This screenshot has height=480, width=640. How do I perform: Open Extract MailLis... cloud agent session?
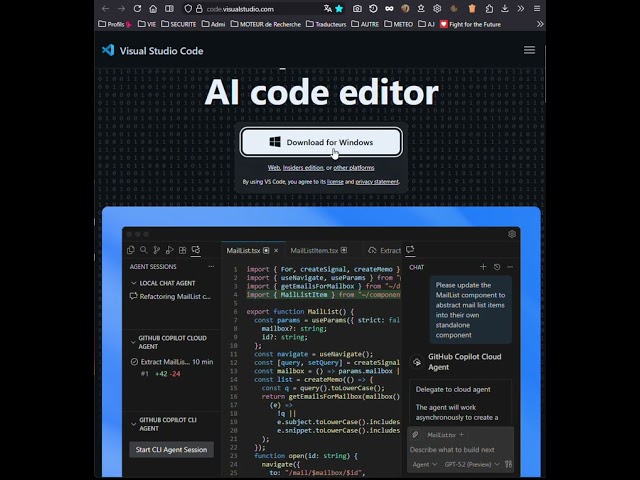tap(172, 362)
